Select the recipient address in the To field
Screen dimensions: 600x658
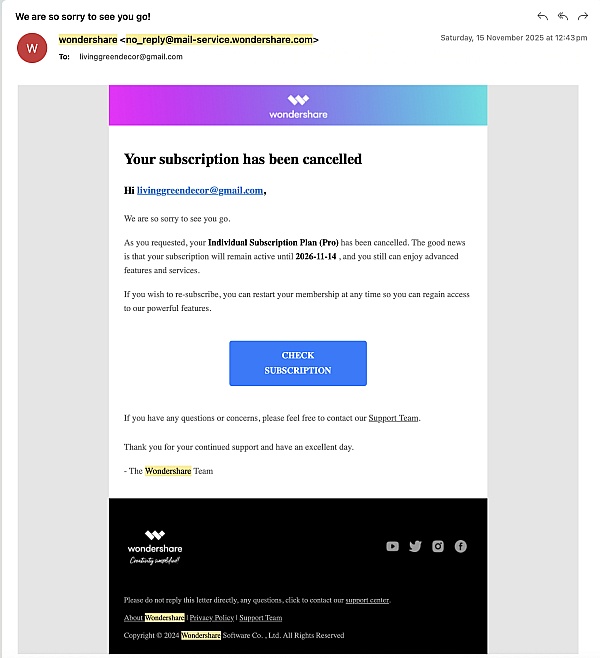point(131,57)
